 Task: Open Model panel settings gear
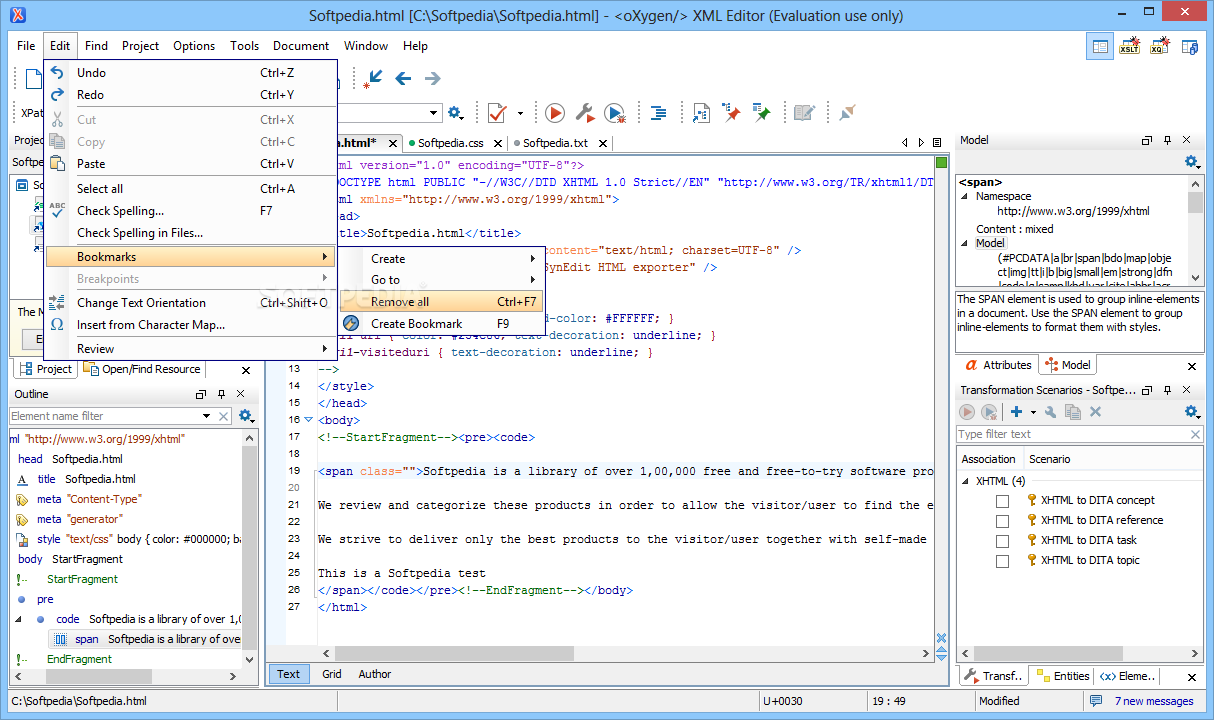pos(1191,162)
